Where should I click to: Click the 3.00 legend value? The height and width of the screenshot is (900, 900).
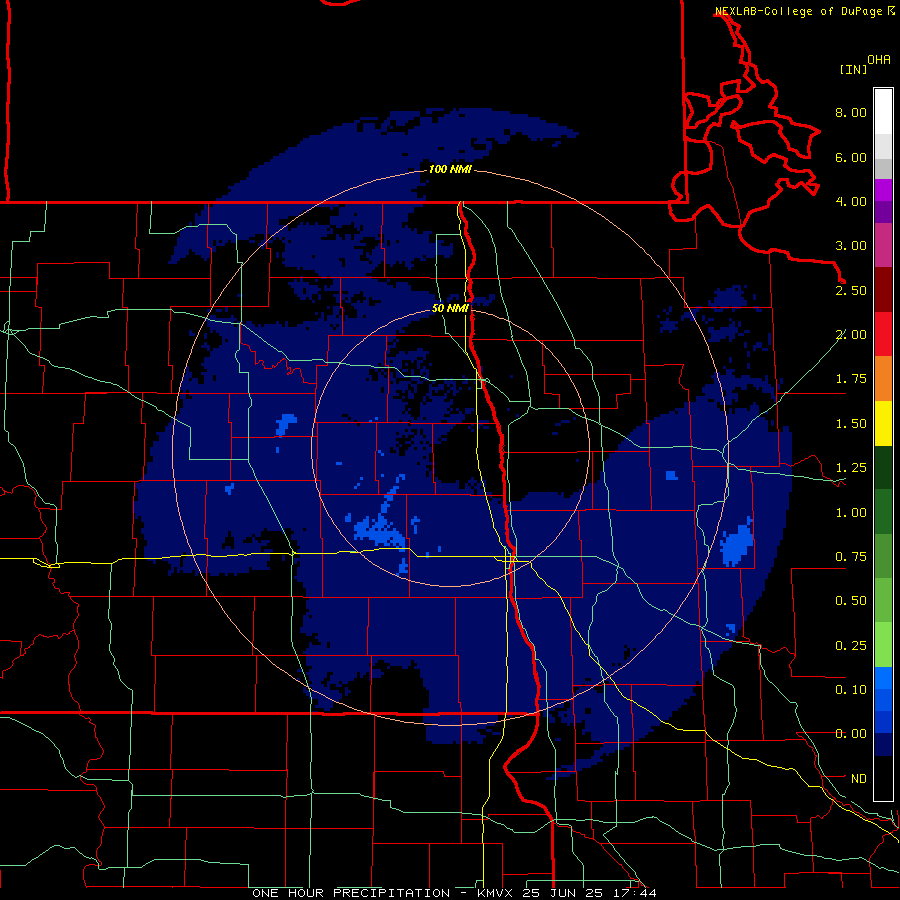851,245
